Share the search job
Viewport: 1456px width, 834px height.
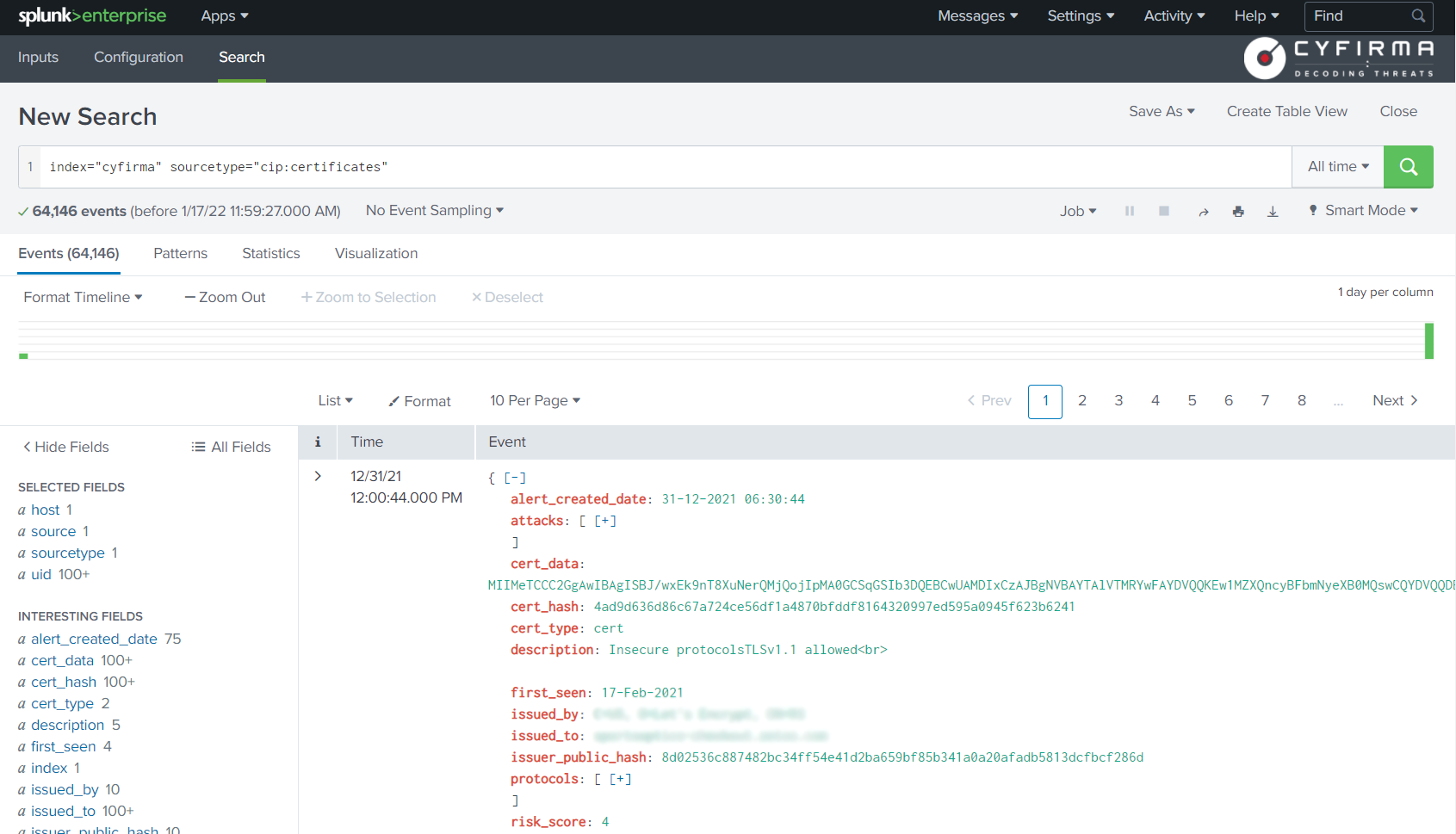(x=1204, y=212)
